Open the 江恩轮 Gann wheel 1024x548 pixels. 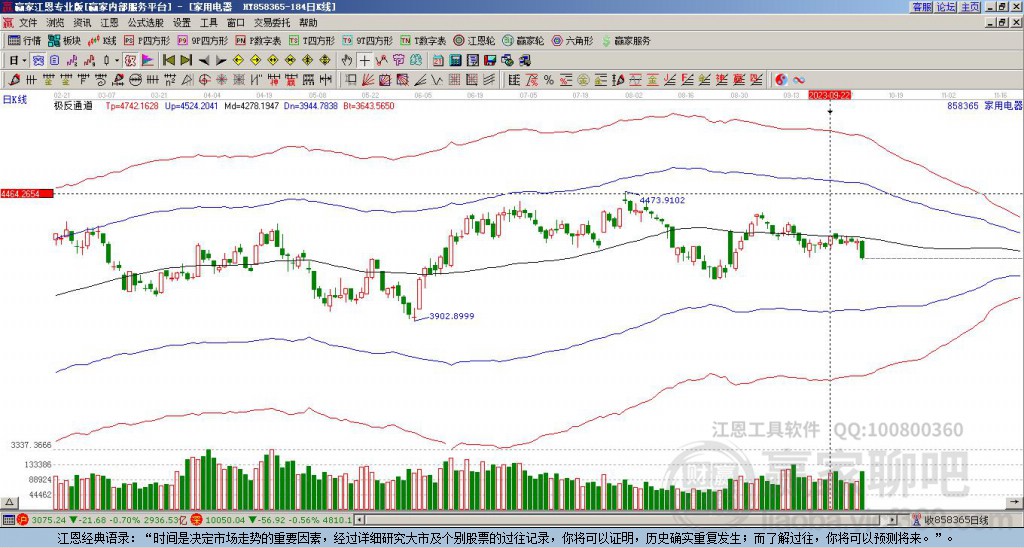[474, 40]
